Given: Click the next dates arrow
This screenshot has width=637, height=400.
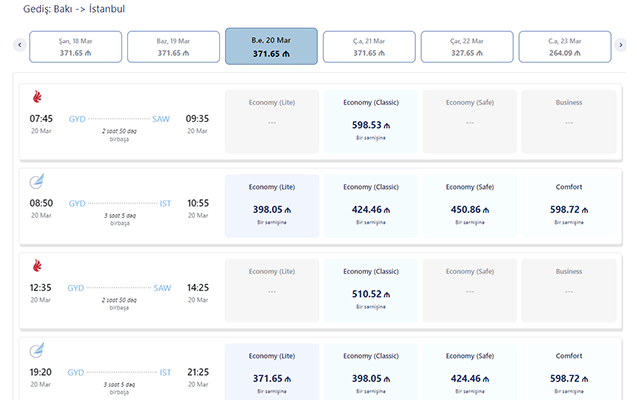Looking at the screenshot, I should 621,46.
